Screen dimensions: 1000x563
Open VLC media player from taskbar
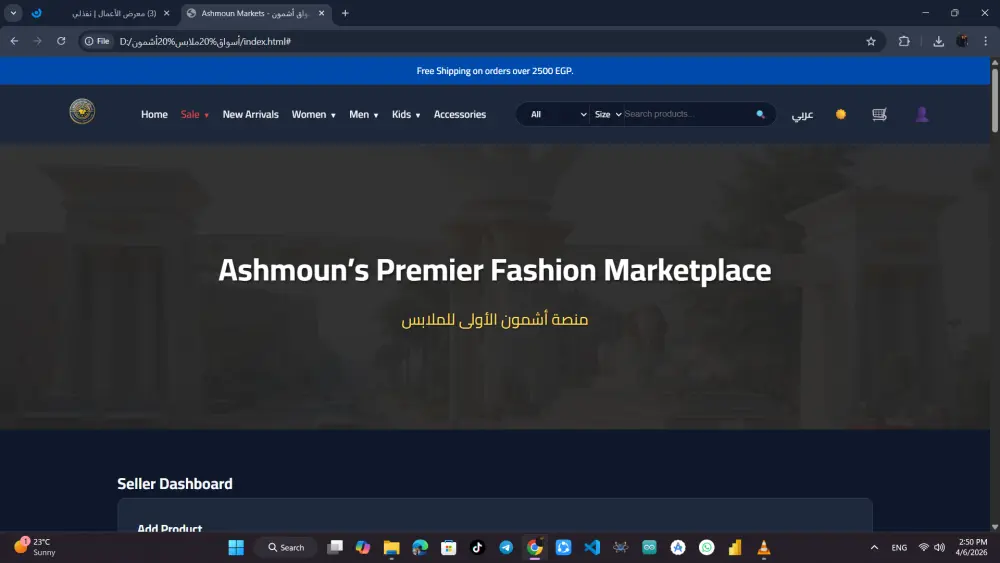point(764,547)
